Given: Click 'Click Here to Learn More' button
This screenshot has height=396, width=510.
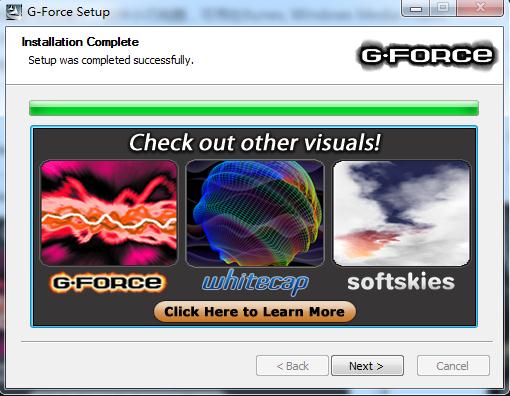Looking at the screenshot, I should [x=255, y=312].
